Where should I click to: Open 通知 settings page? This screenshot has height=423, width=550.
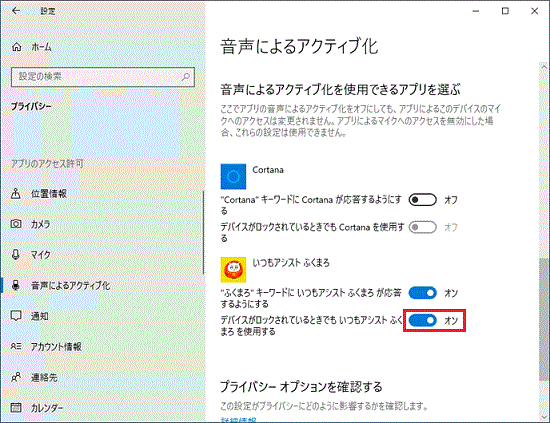click(40, 316)
